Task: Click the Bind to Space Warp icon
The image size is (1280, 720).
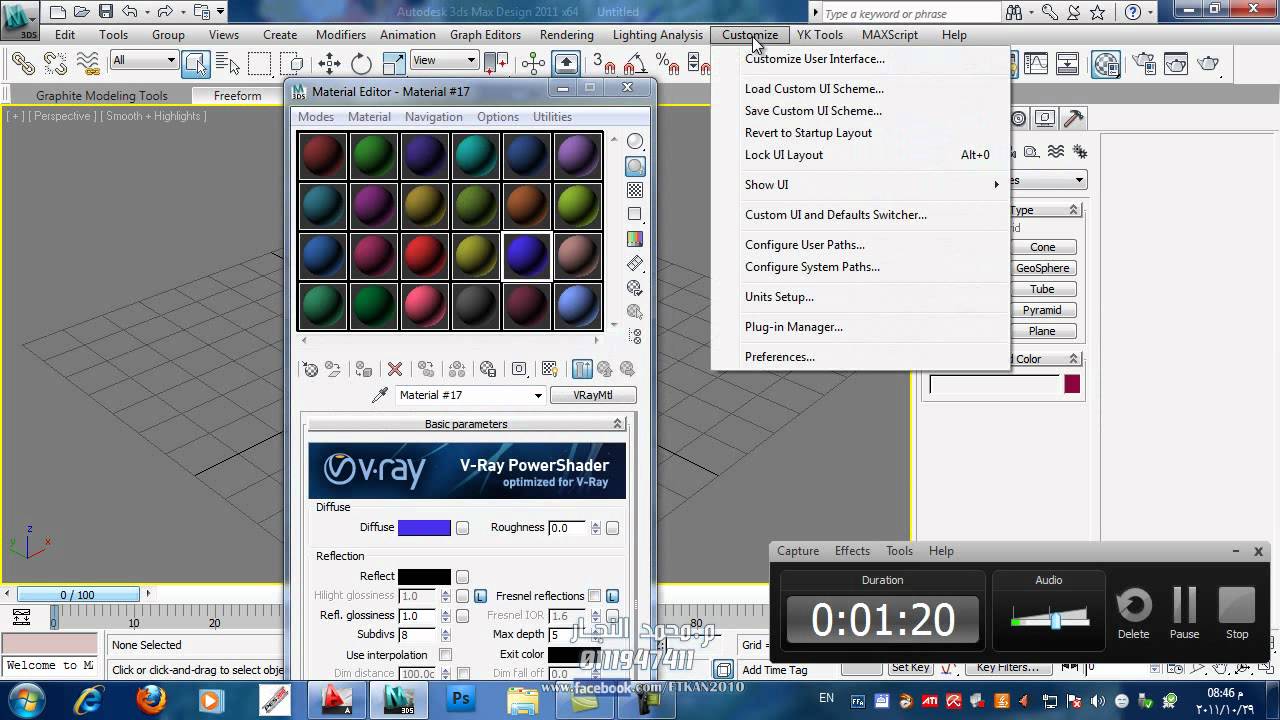Action: [x=87, y=63]
